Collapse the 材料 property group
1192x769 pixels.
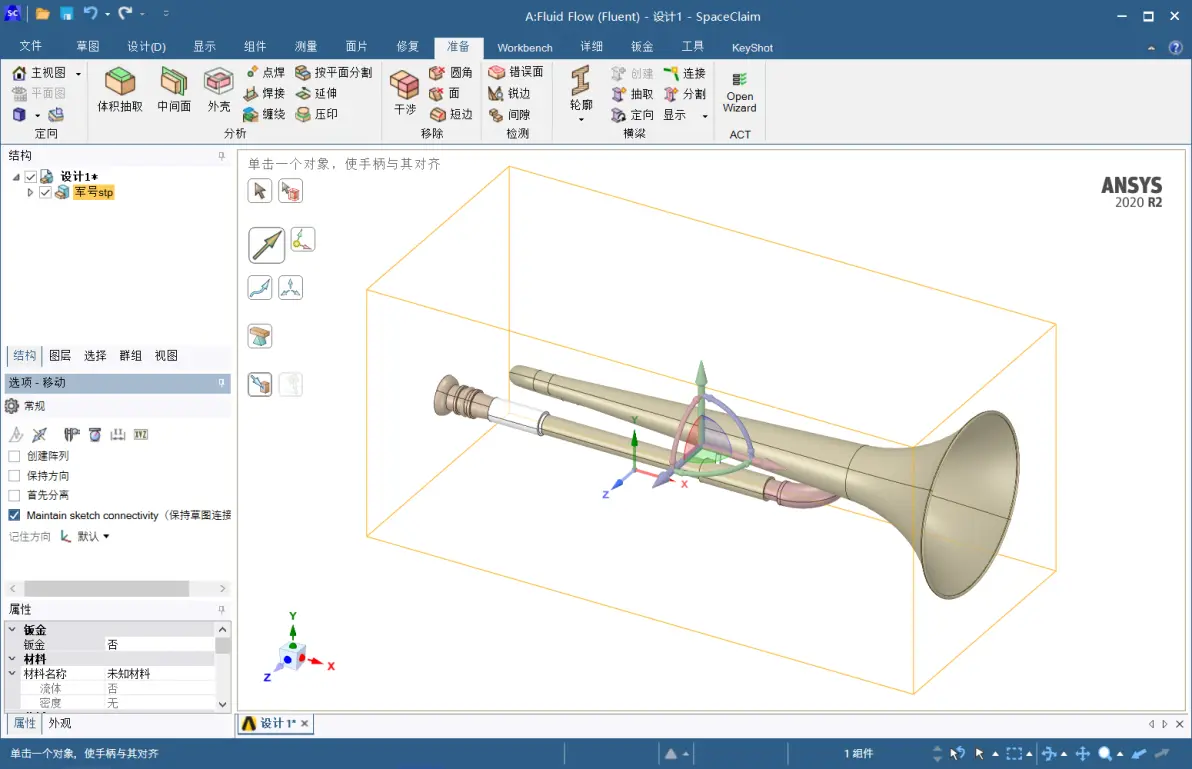click(x=12, y=659)
